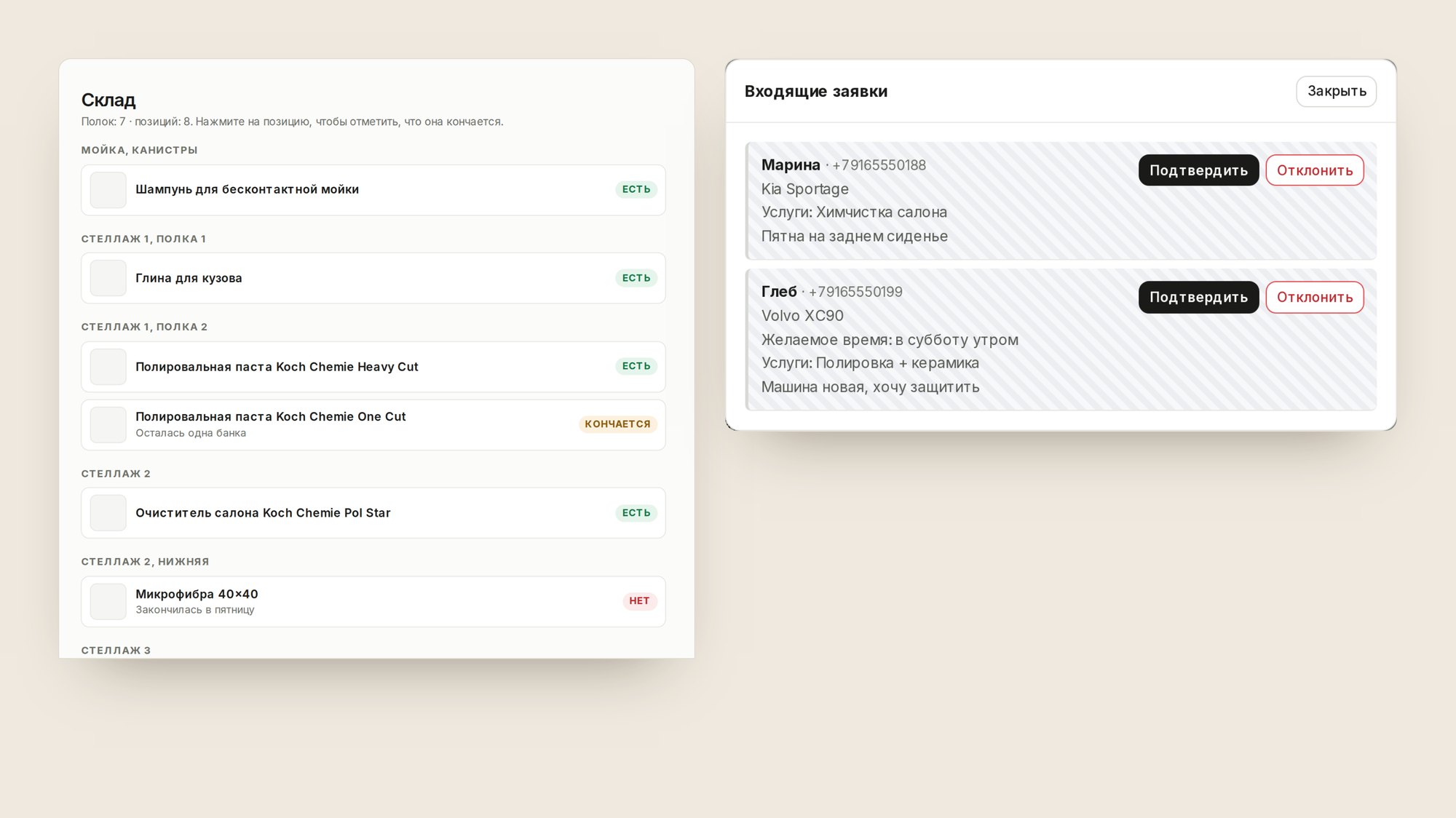
Task: Click the Volvo XC90 text in Глеб's request
Action: coord(802,316)
